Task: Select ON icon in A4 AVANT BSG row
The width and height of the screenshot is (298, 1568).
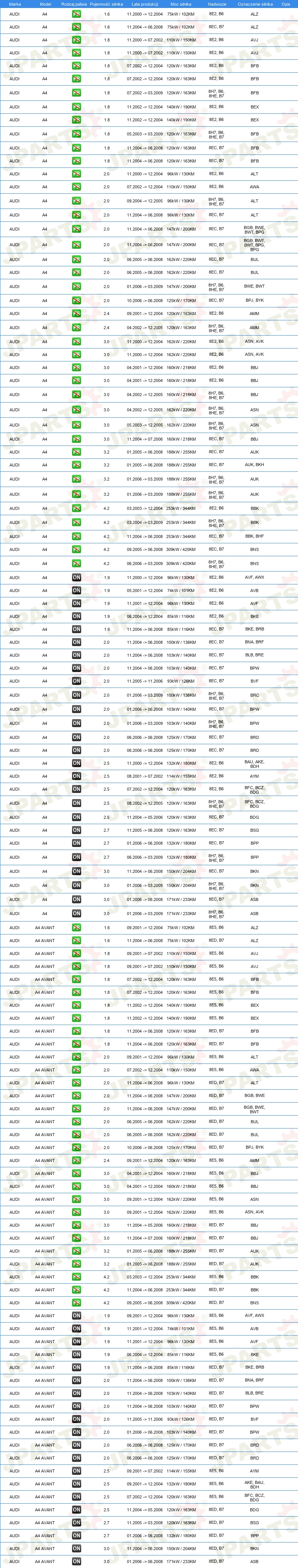Action: coord(76,1523)
